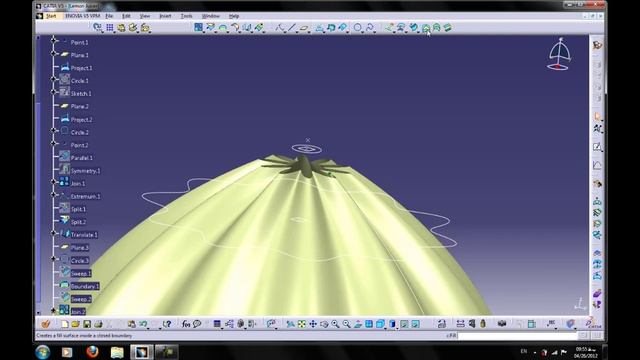Viewport: 640px width, 360px height.
Task: Select Parallel.1 in the tree
Action: 82,158
